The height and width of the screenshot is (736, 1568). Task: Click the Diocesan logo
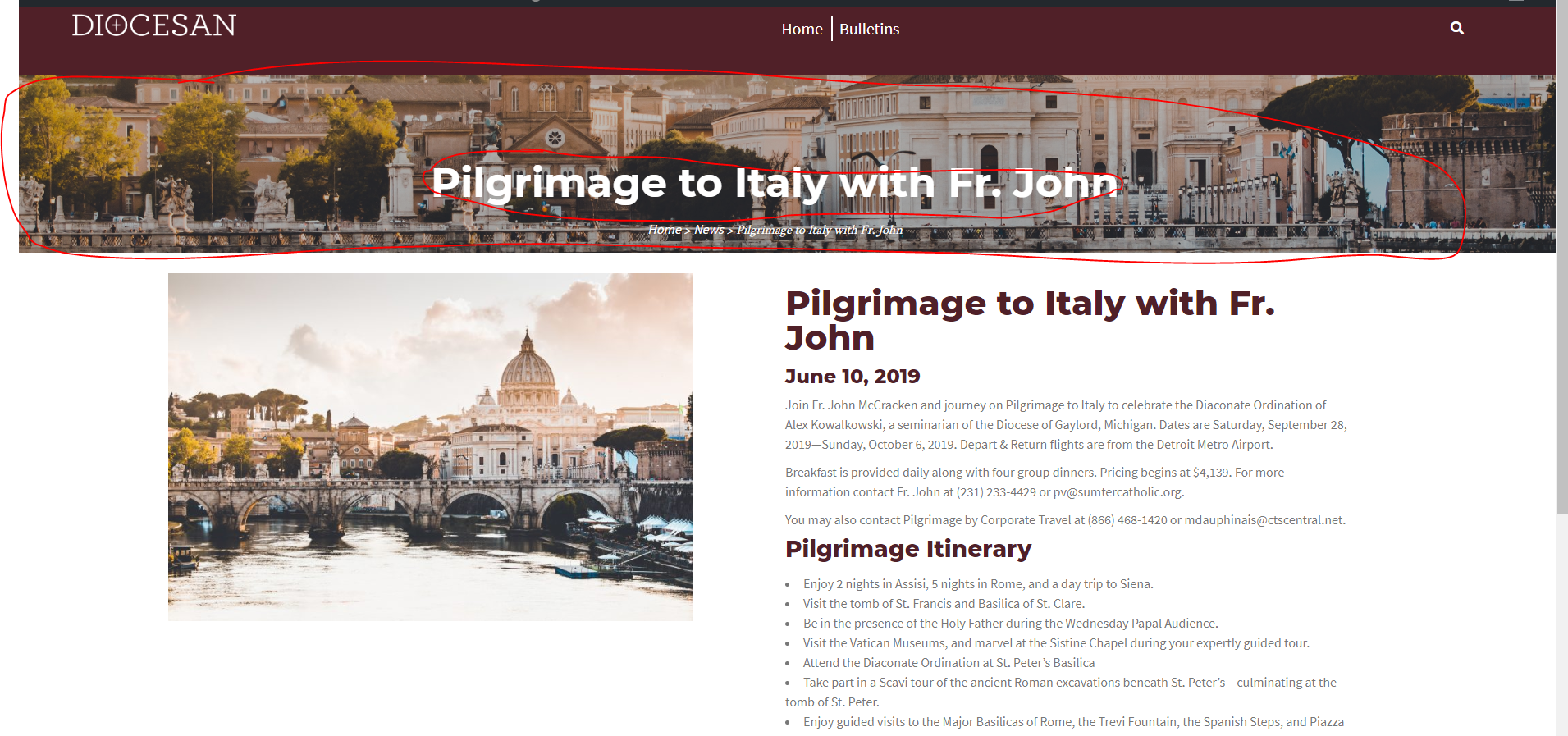coord(153,25)
